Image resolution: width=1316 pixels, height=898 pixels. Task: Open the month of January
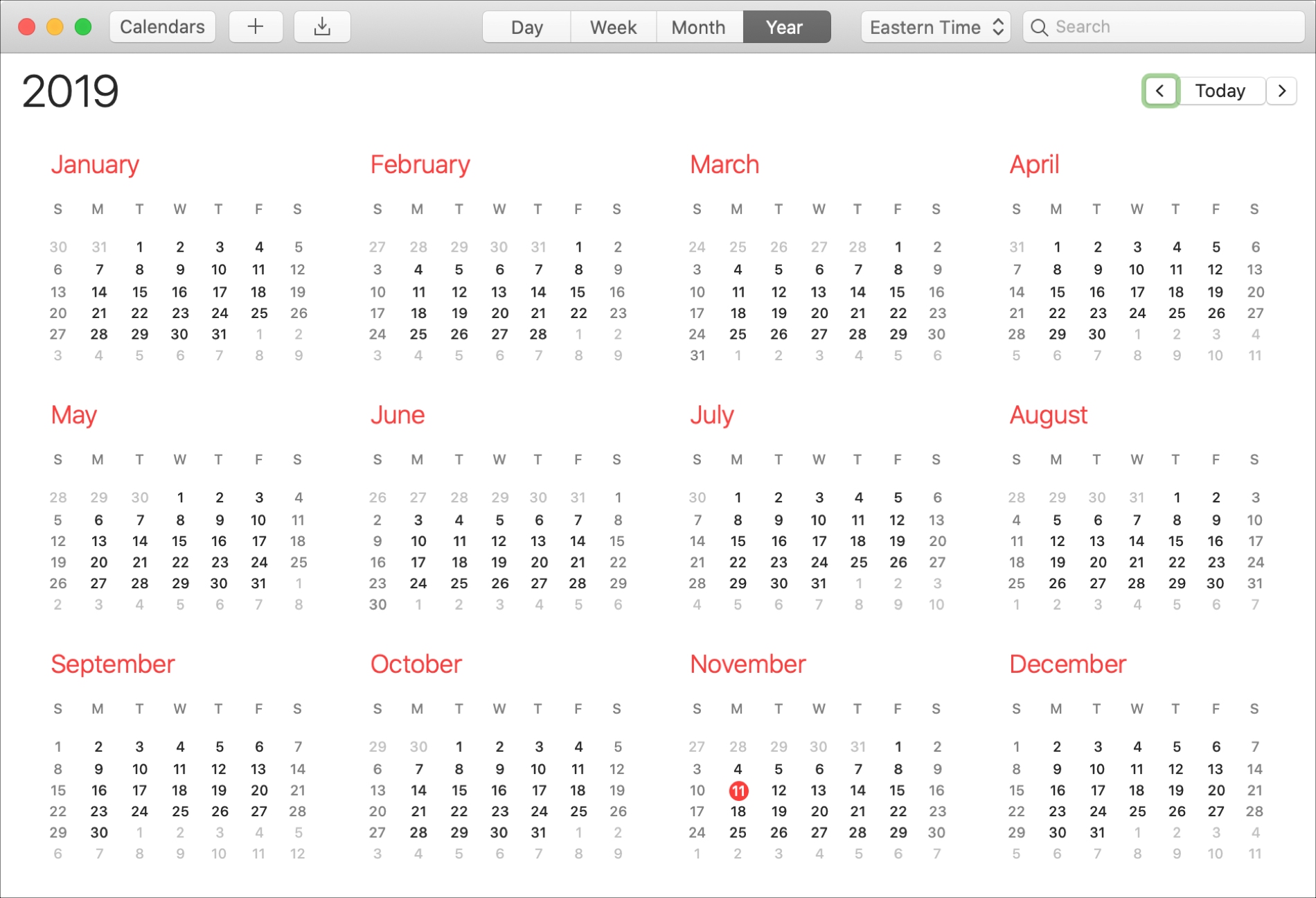click(94, 164)
